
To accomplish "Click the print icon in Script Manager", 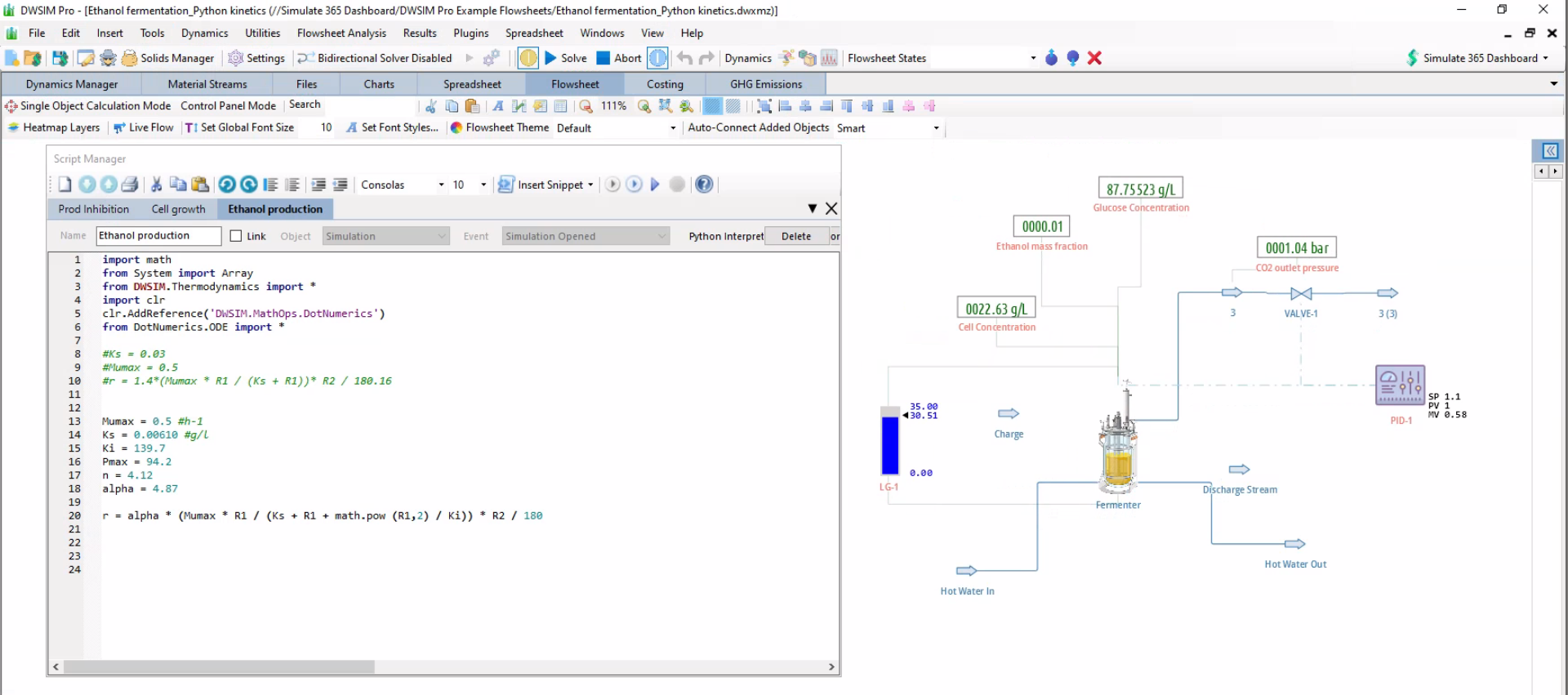I will tap(129, 185).
